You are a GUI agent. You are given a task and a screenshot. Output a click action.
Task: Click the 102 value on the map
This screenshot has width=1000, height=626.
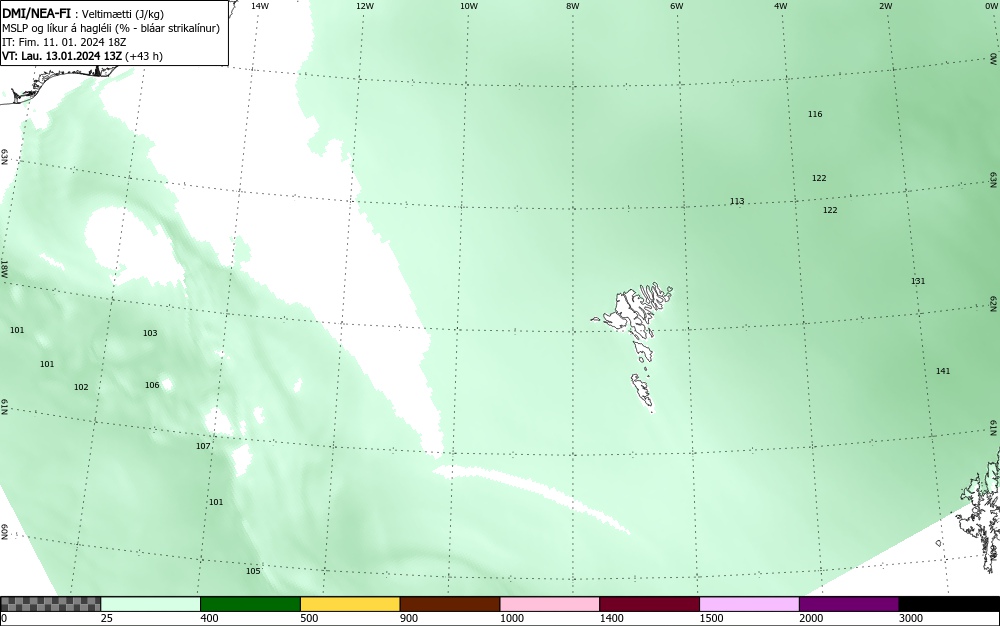(81, 388)
